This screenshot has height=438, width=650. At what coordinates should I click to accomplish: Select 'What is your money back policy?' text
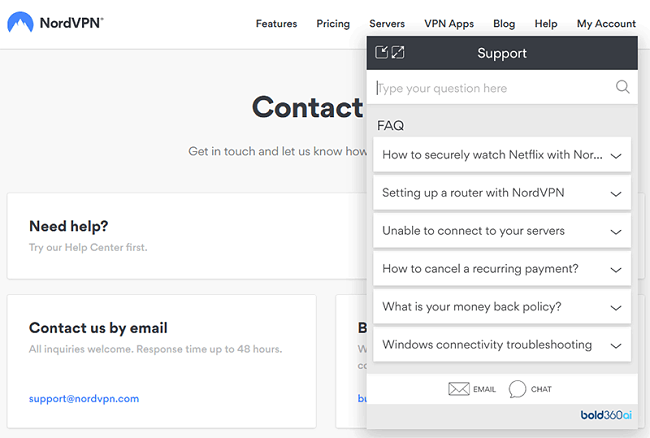coord(472,307)
